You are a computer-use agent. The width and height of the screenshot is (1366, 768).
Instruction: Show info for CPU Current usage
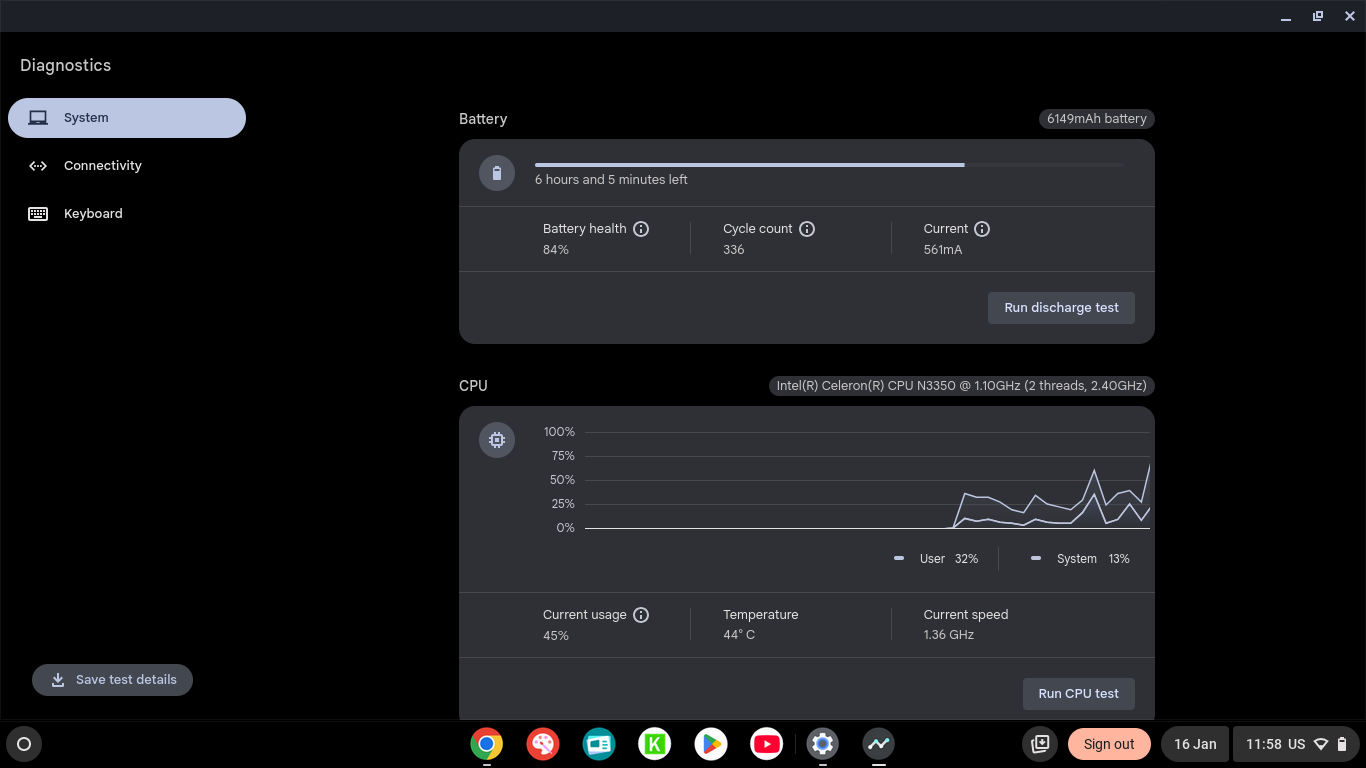tap(641, 615)
